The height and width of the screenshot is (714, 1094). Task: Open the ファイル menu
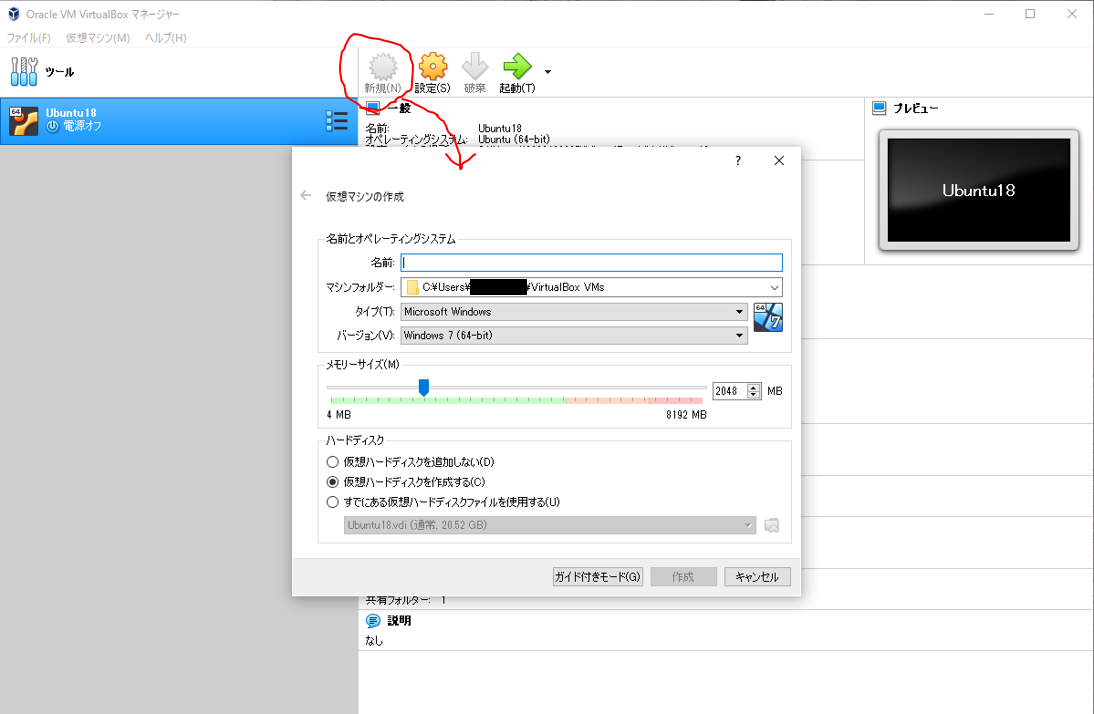click(x=30, y=38)
